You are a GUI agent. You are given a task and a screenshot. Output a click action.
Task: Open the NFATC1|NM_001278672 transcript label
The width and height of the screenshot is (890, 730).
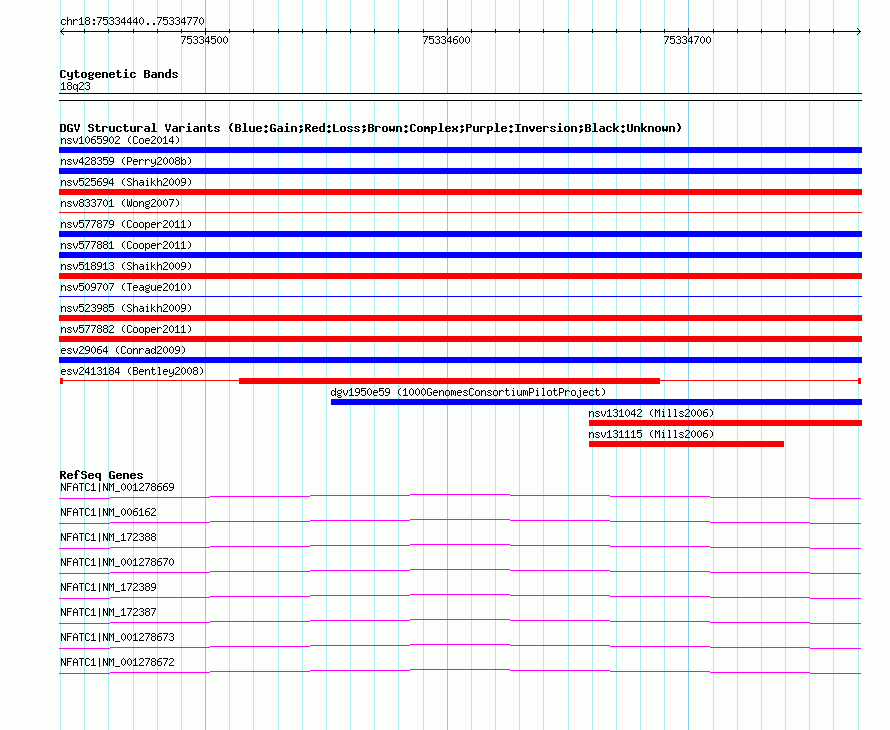117,662
